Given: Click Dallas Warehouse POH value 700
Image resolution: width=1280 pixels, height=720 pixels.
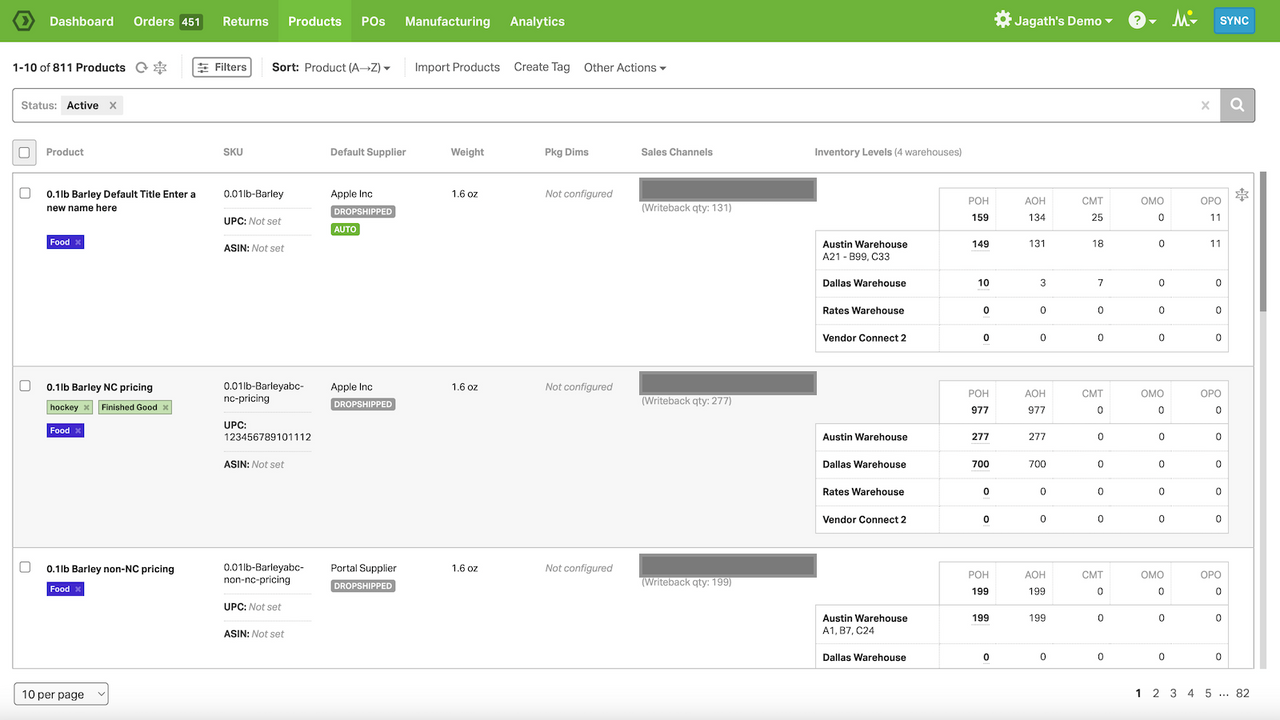Looking at the screenshot, I should point(980,464).
